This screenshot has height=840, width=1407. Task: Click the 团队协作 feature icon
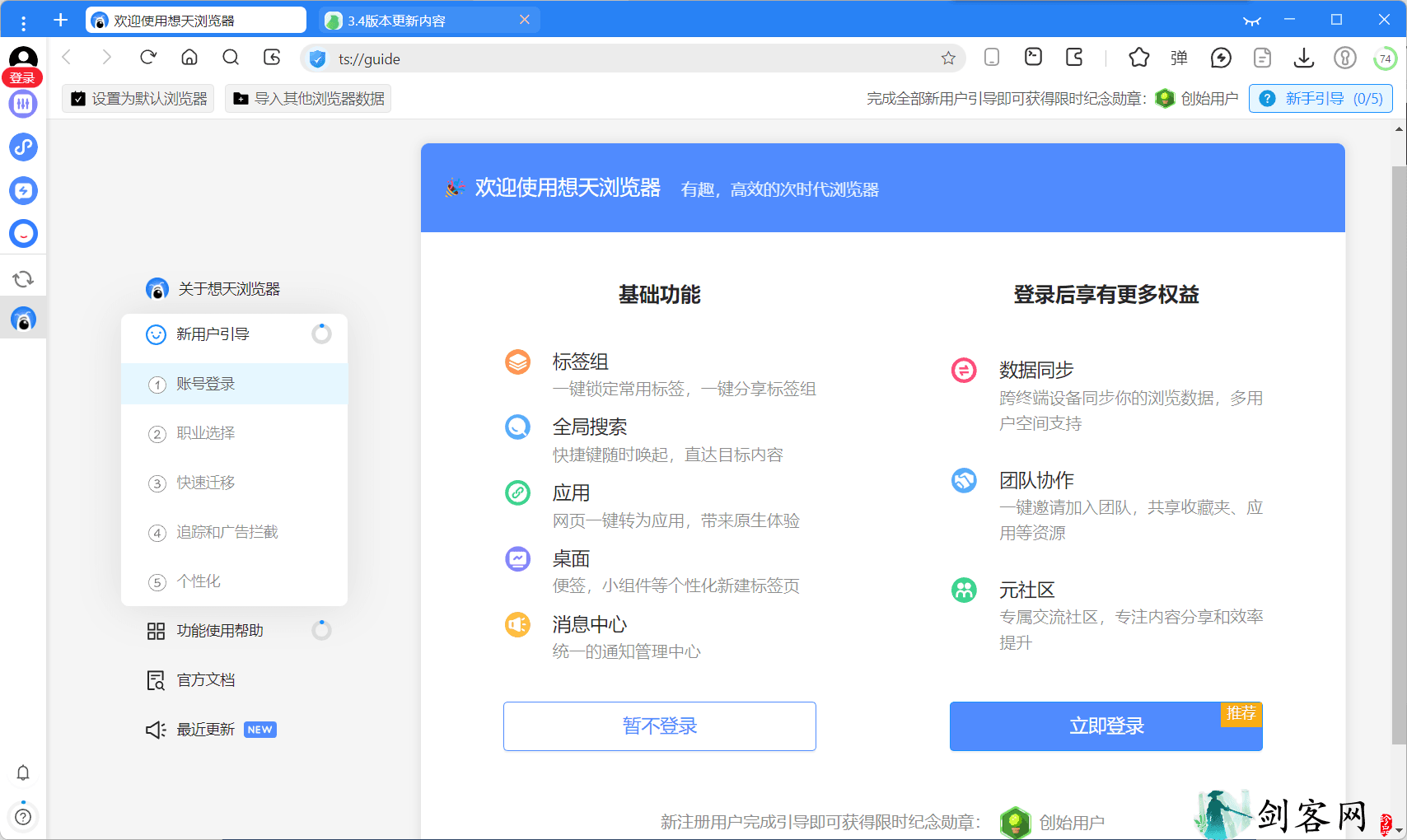click(964, 480)
